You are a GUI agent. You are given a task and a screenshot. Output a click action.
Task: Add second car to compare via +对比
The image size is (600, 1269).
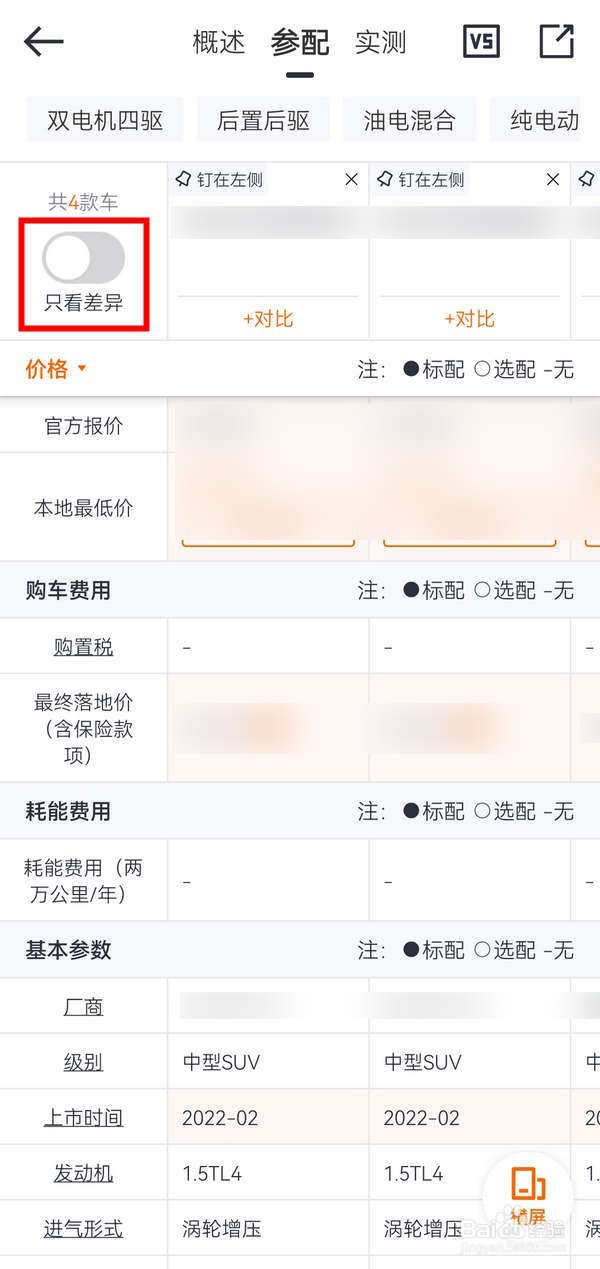(x=470, y=319)
